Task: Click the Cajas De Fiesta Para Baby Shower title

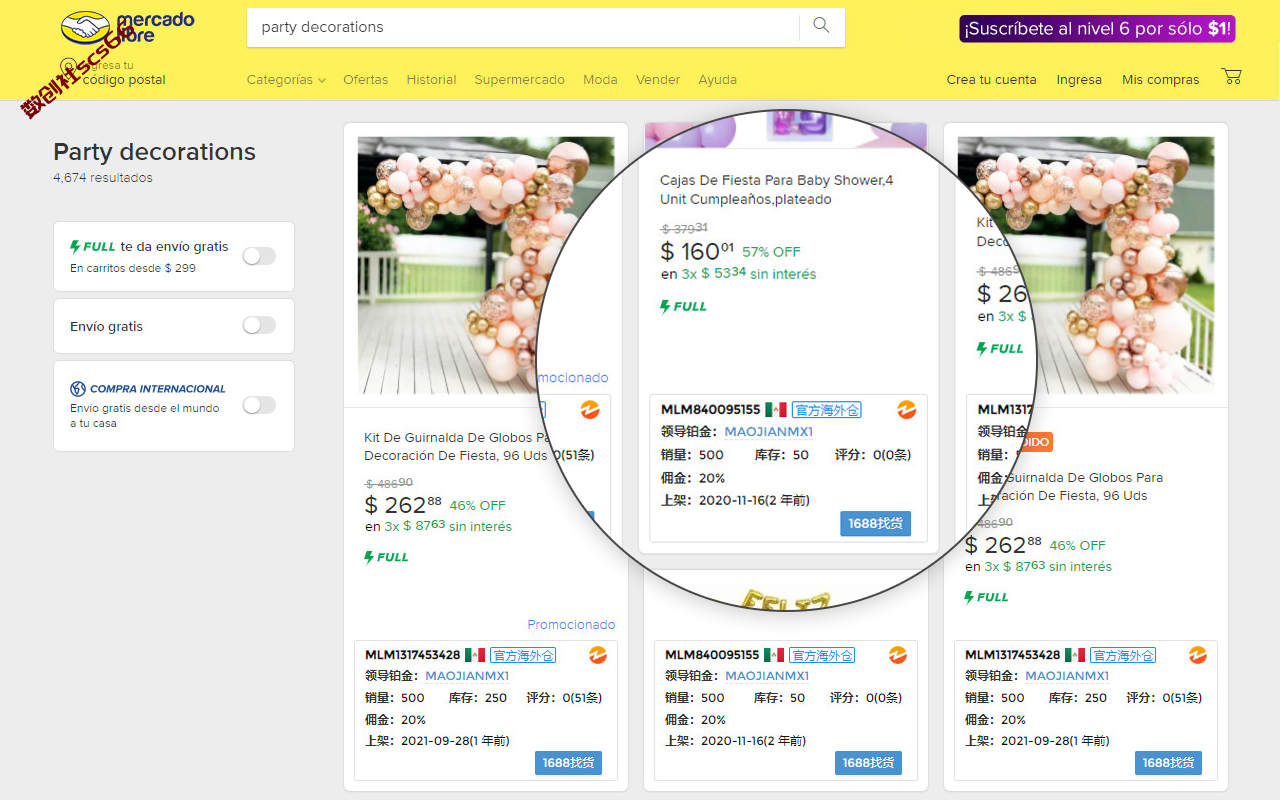Action: coord(776,190)
